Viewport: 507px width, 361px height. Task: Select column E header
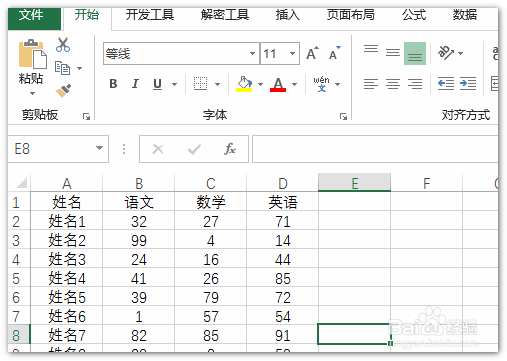coord(354,182)
